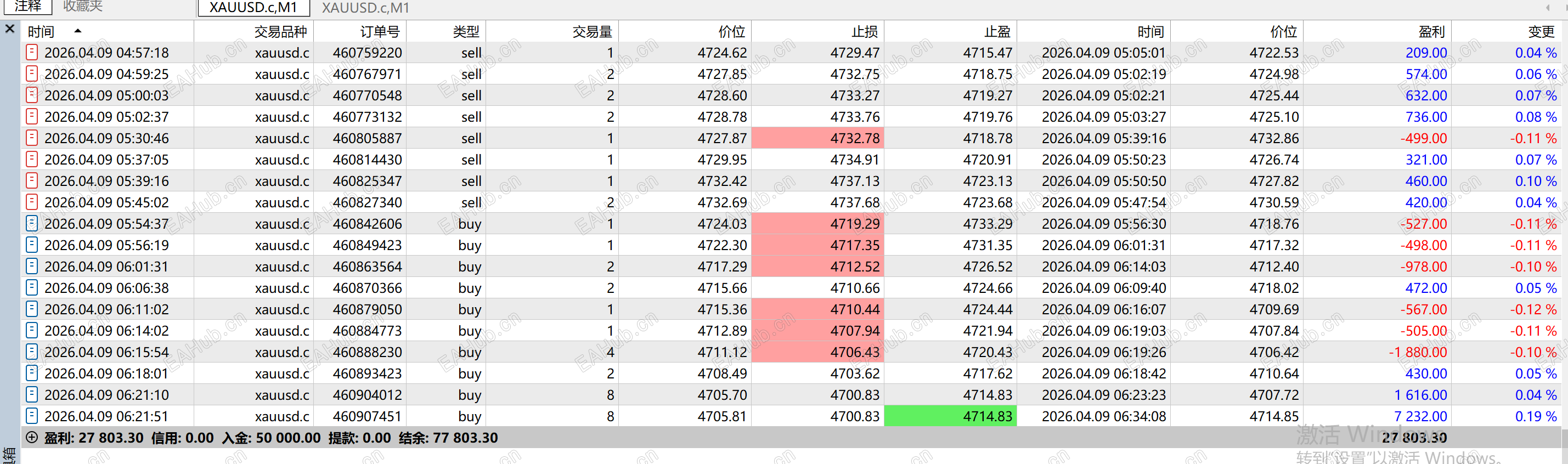Screen dimensions: 1568x464
Task: Click the buy order icon for 460870366
Action: pyautogui.click(x=32, y=287)
